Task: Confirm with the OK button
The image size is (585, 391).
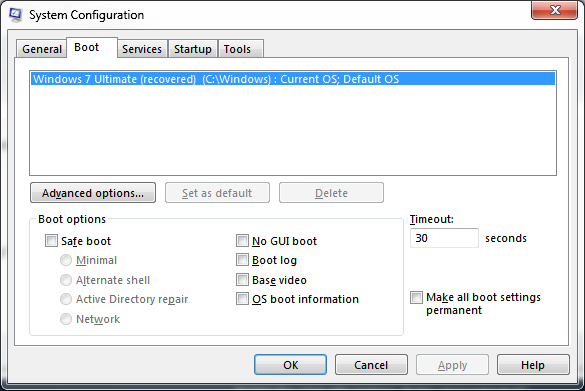Action: pos(290,365)
